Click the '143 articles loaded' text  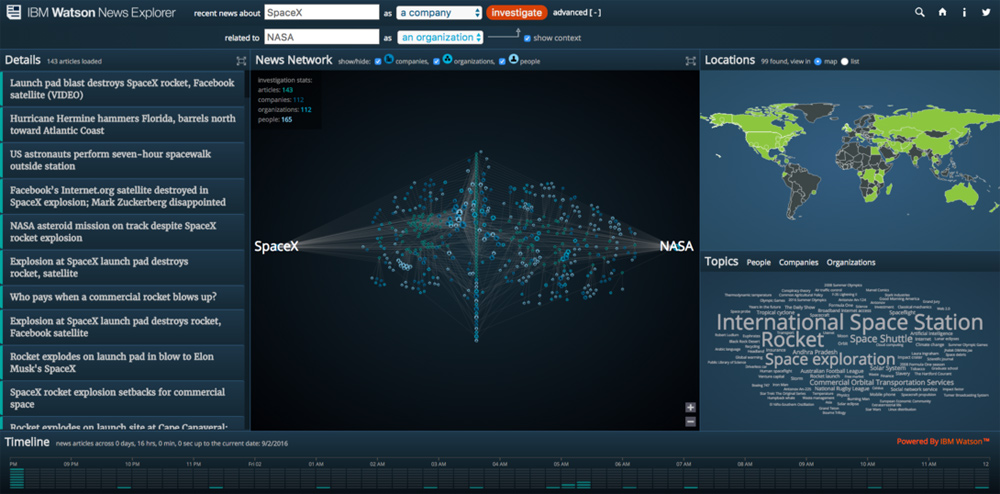[x=74, y=62]
